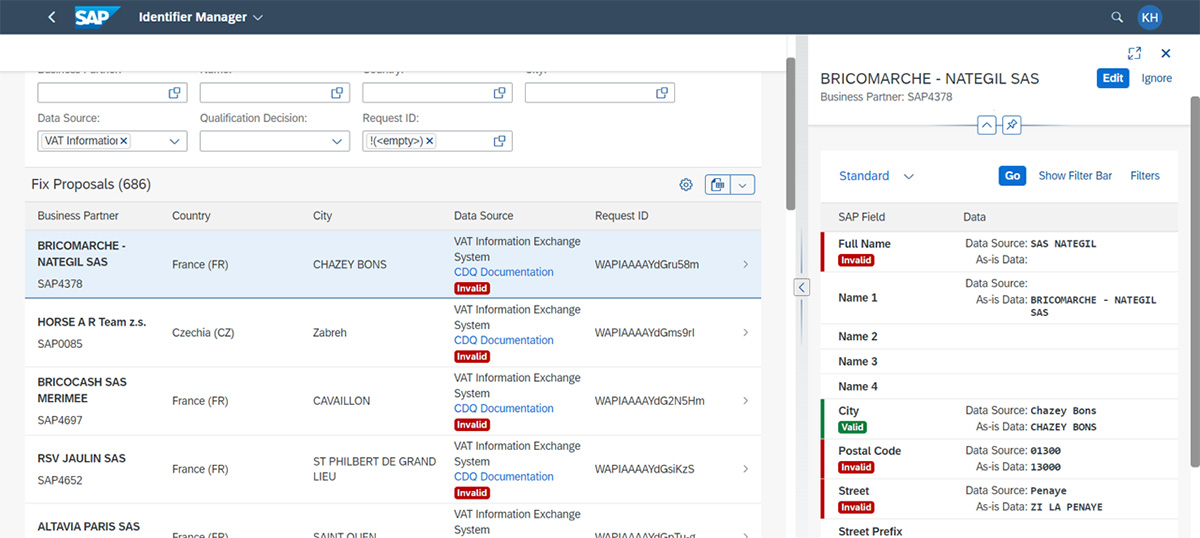Open value help for Business Partner field
This screenshot has width=1200, height=538.
[174, 93]
